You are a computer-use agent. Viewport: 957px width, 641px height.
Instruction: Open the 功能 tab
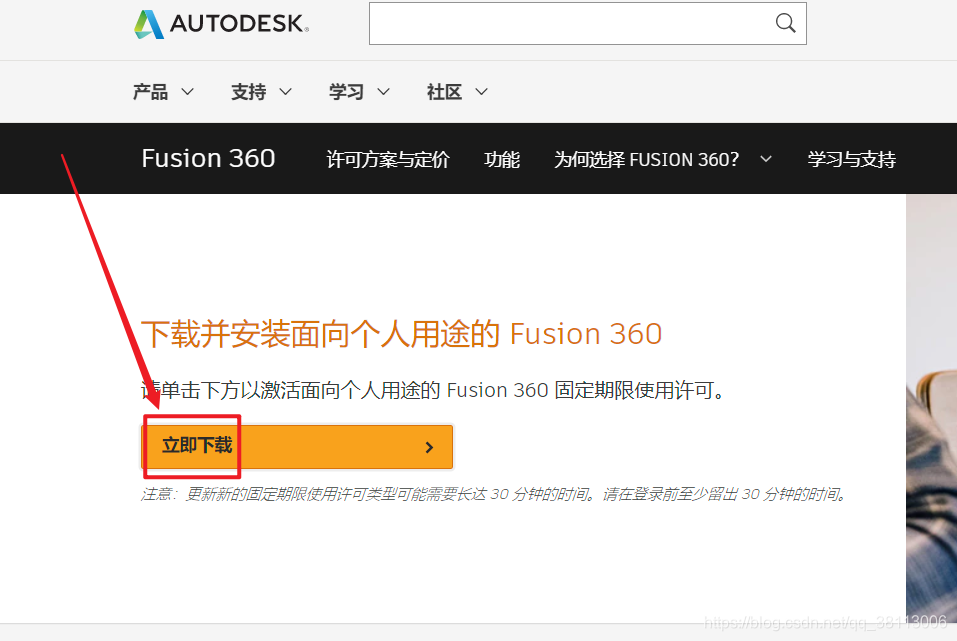502,159
